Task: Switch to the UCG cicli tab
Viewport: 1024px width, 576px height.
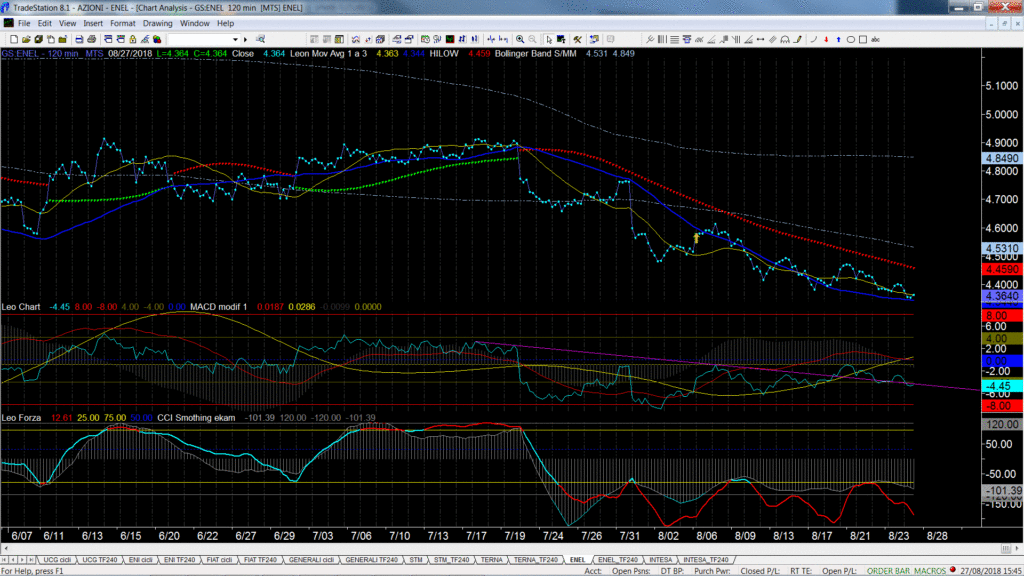Action: [x=57, y=560]
